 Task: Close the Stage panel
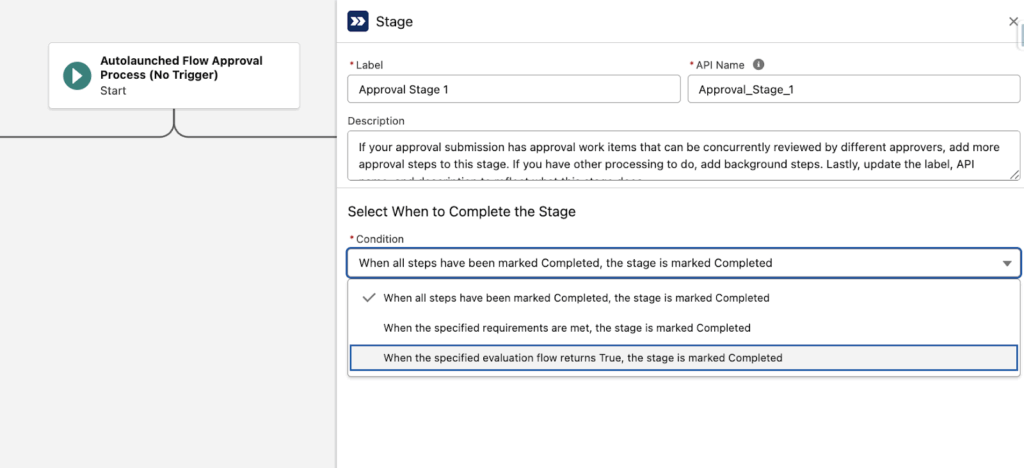pos(1013,22)
